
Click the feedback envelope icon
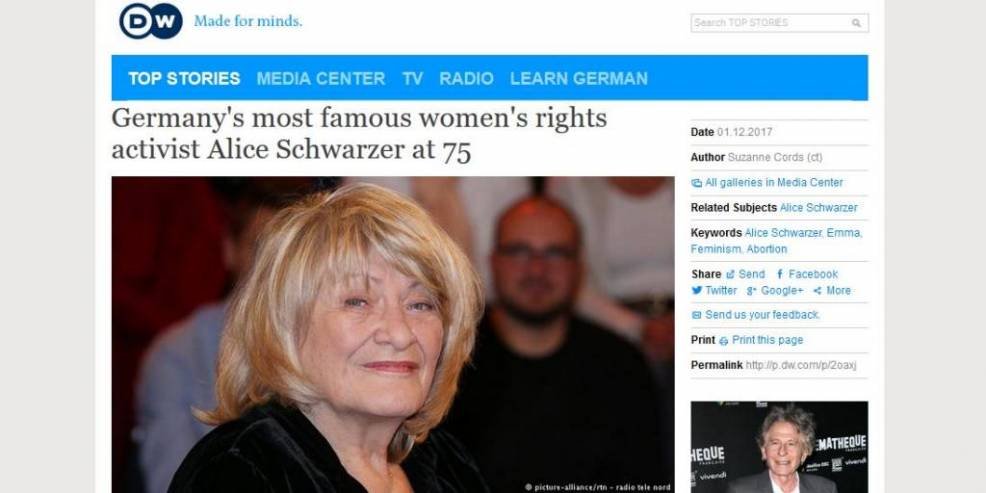point(697,315)
